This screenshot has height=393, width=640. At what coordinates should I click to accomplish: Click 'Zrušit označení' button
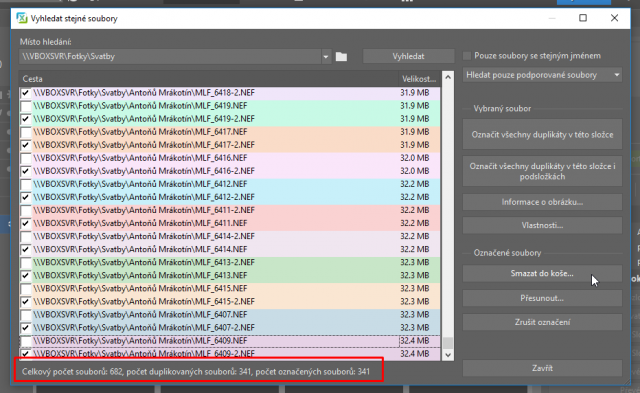(542, 322)
